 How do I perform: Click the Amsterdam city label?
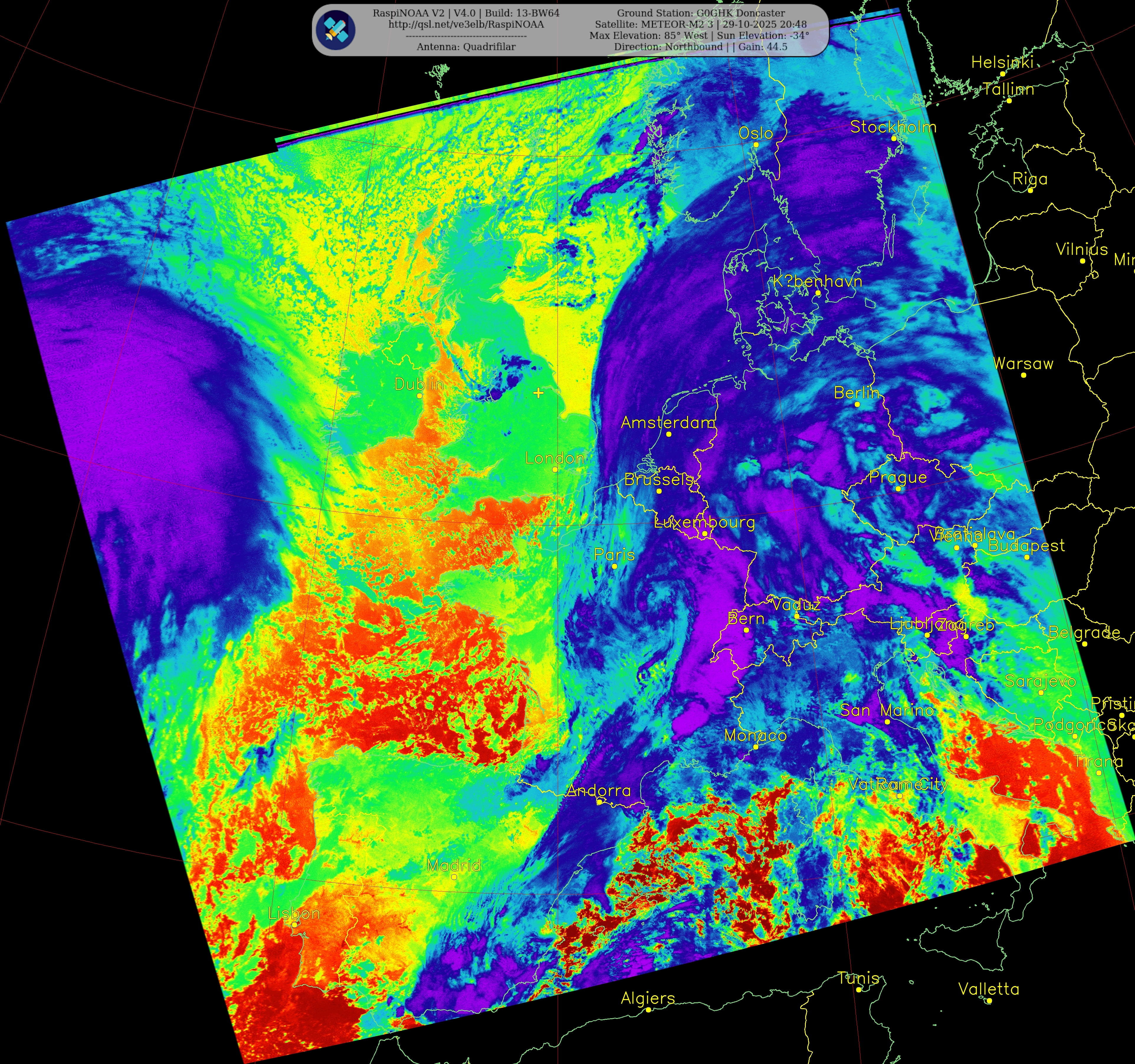668,423
